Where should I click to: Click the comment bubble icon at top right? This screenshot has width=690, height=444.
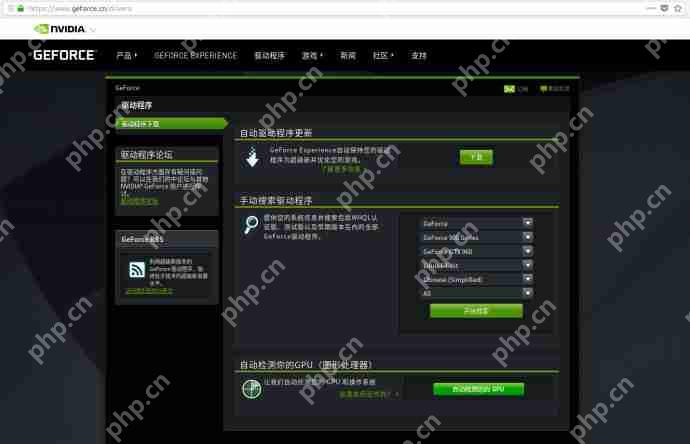[543, 89]
